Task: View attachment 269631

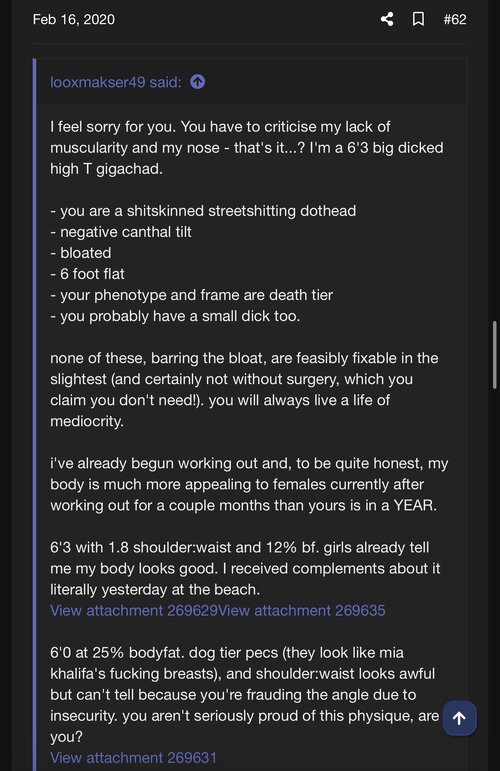Action: click(133, 757)
